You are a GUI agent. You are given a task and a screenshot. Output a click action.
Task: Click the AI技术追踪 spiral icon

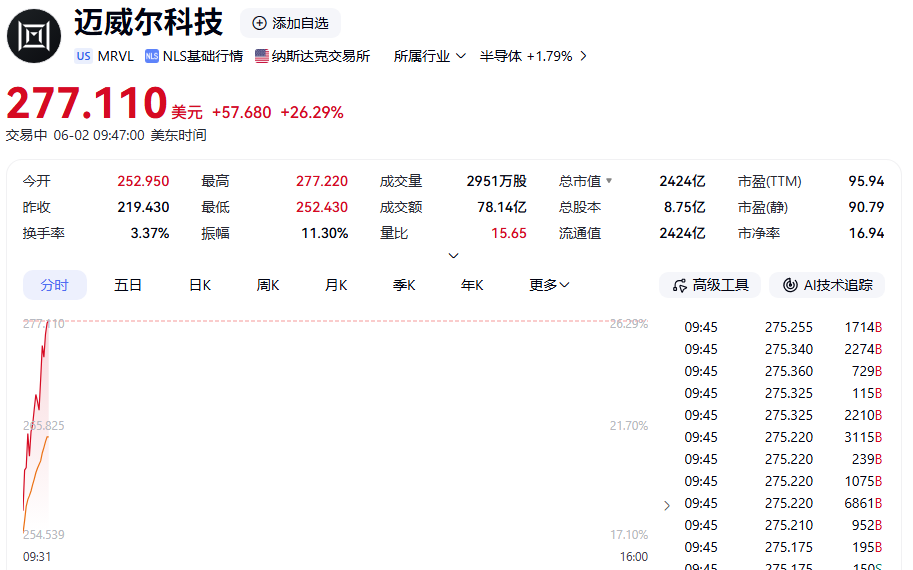790,285
